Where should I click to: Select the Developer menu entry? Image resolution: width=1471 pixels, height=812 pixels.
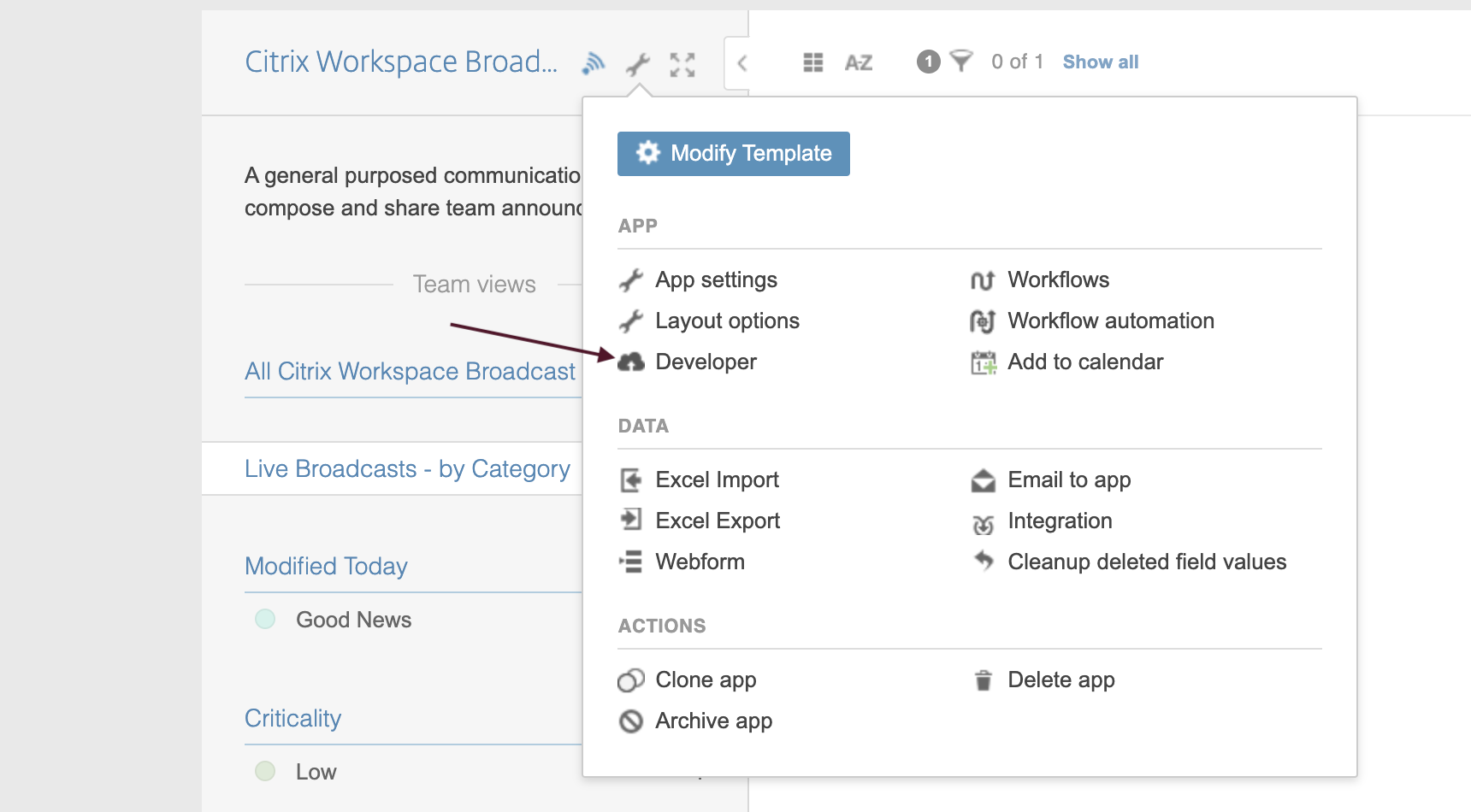(706, 362)
